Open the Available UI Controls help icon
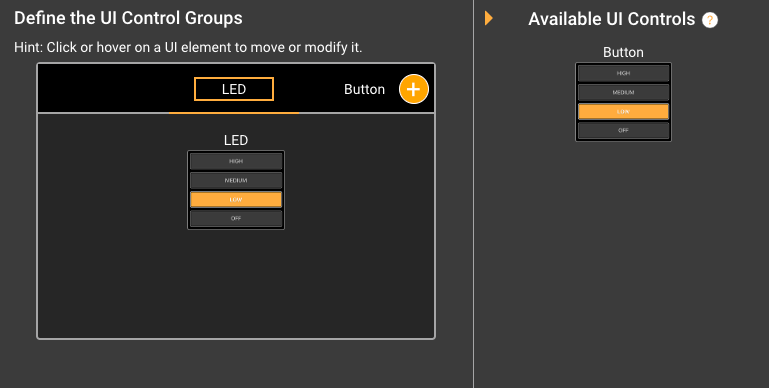The image size is (769, 388). [710, 20]
